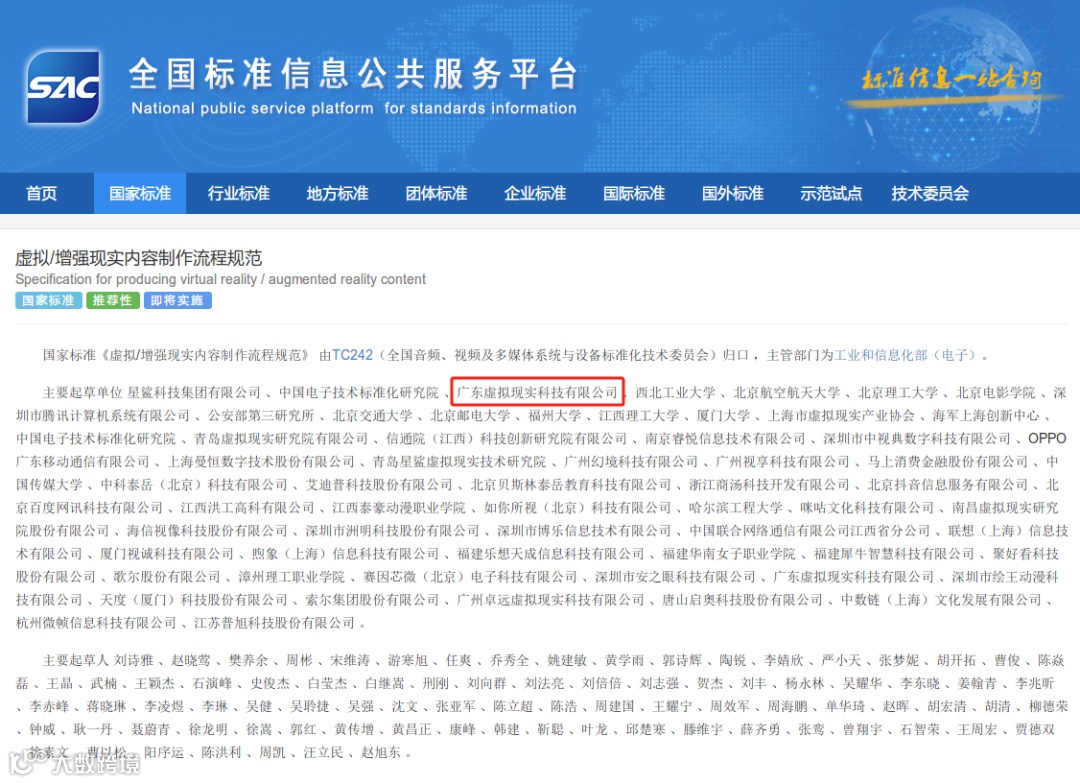Click 西北工业大学 in the drafting units
This screenshot has width=1080, height=783.
point(675,393)
